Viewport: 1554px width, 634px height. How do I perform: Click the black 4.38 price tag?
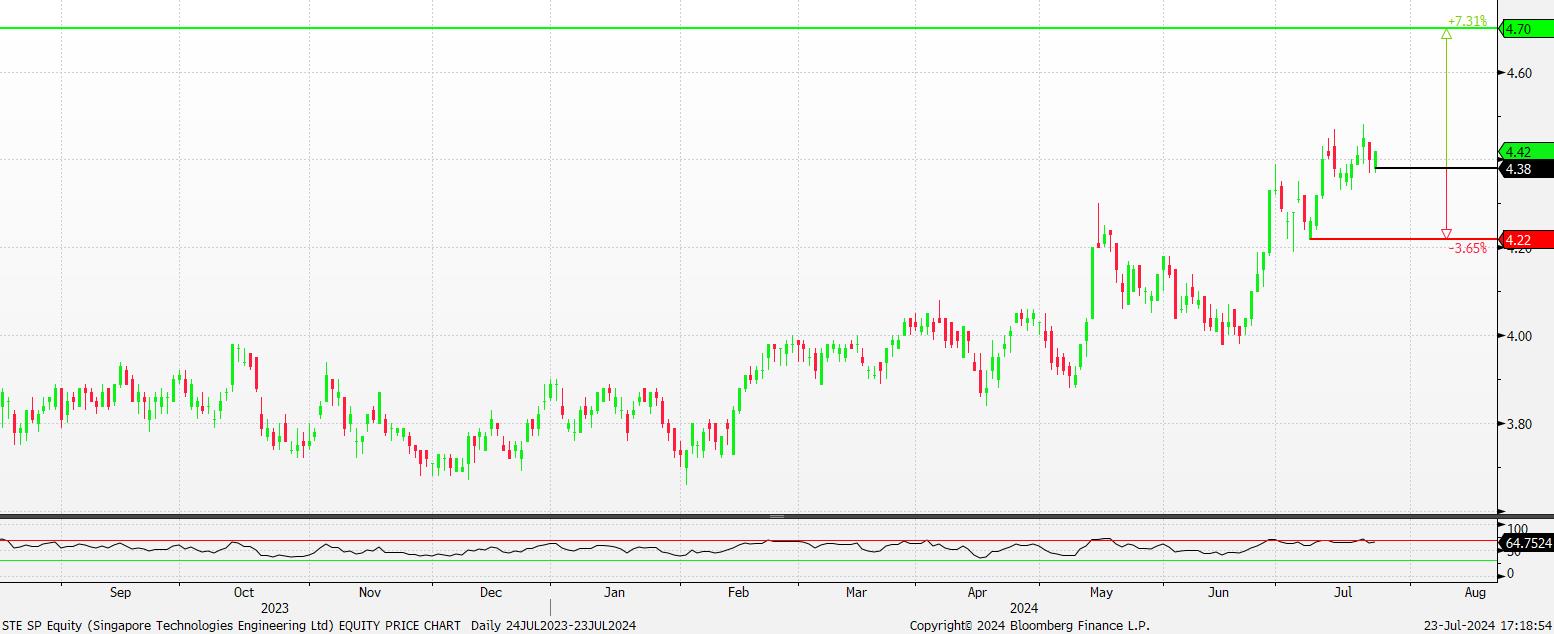tap(1525, 169)
